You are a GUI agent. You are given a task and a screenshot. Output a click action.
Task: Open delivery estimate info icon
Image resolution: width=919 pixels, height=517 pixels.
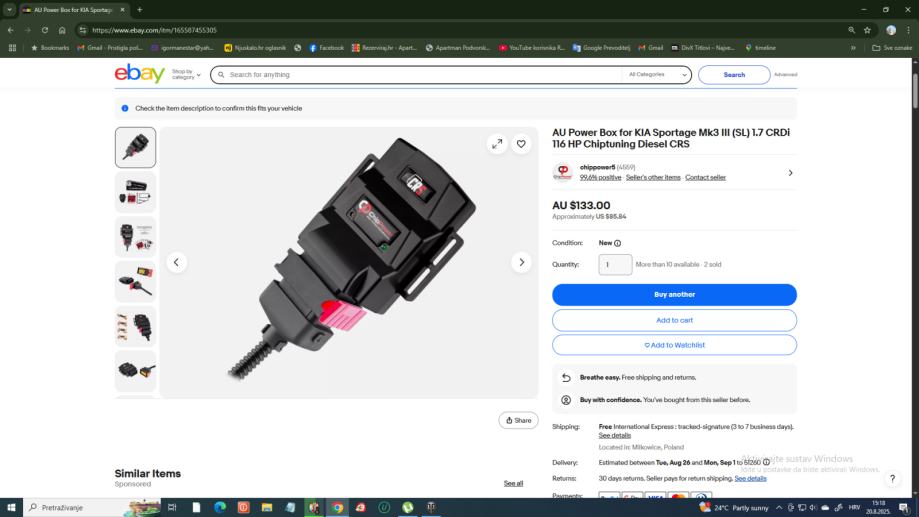[x=766, y=462]
